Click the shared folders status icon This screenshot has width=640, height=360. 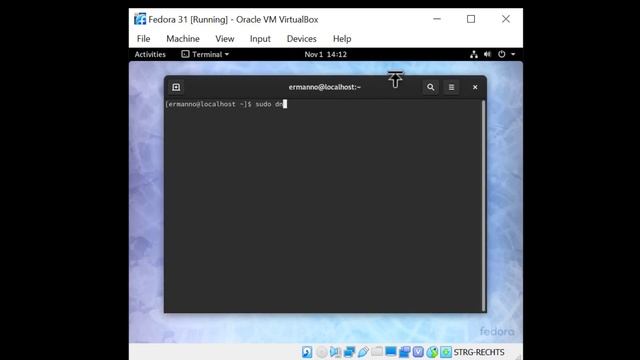pos(377,351)
